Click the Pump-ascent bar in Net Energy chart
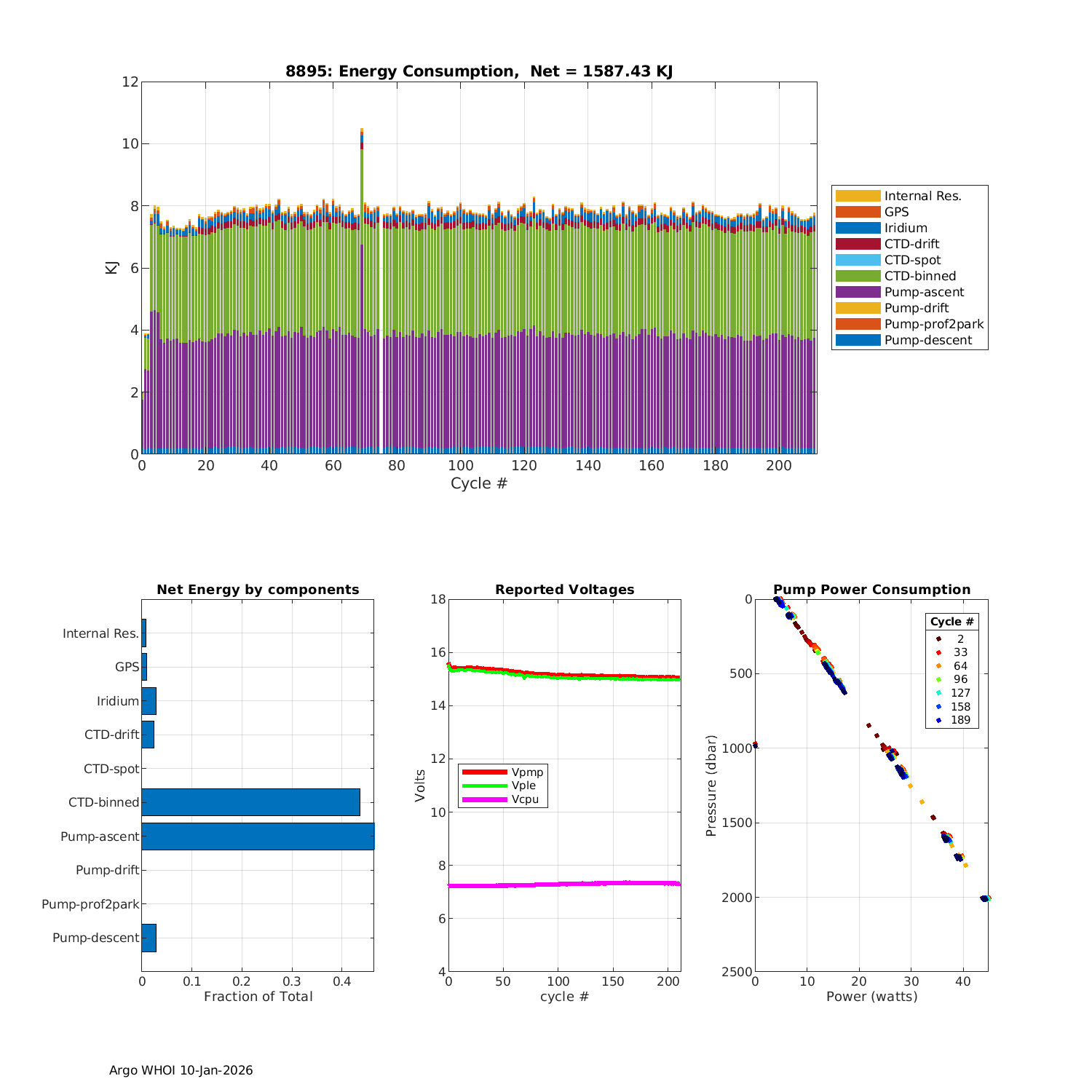 click(x=258, y=836)
